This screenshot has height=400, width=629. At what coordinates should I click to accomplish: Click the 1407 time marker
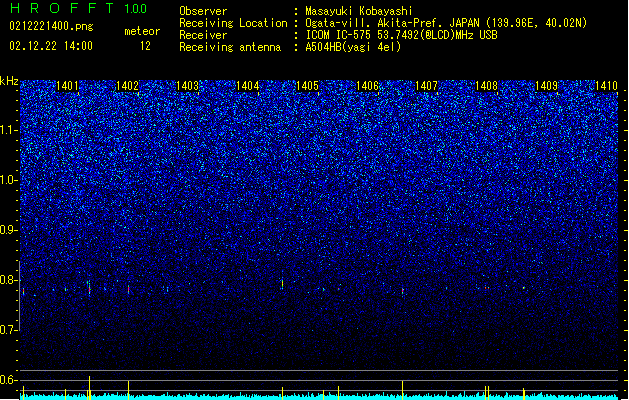coord(426,86)
